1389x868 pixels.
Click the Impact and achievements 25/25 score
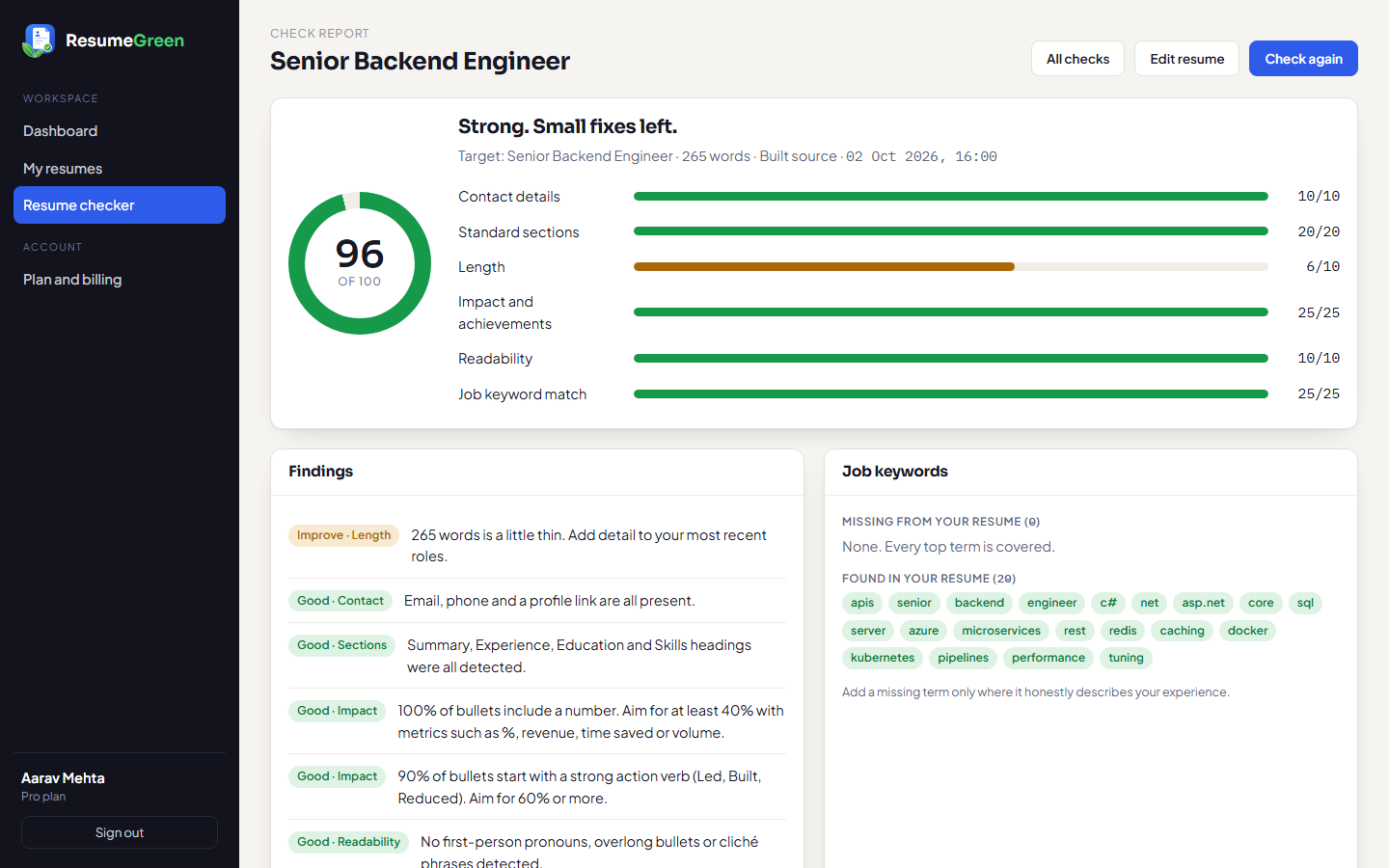point(1319,312)
